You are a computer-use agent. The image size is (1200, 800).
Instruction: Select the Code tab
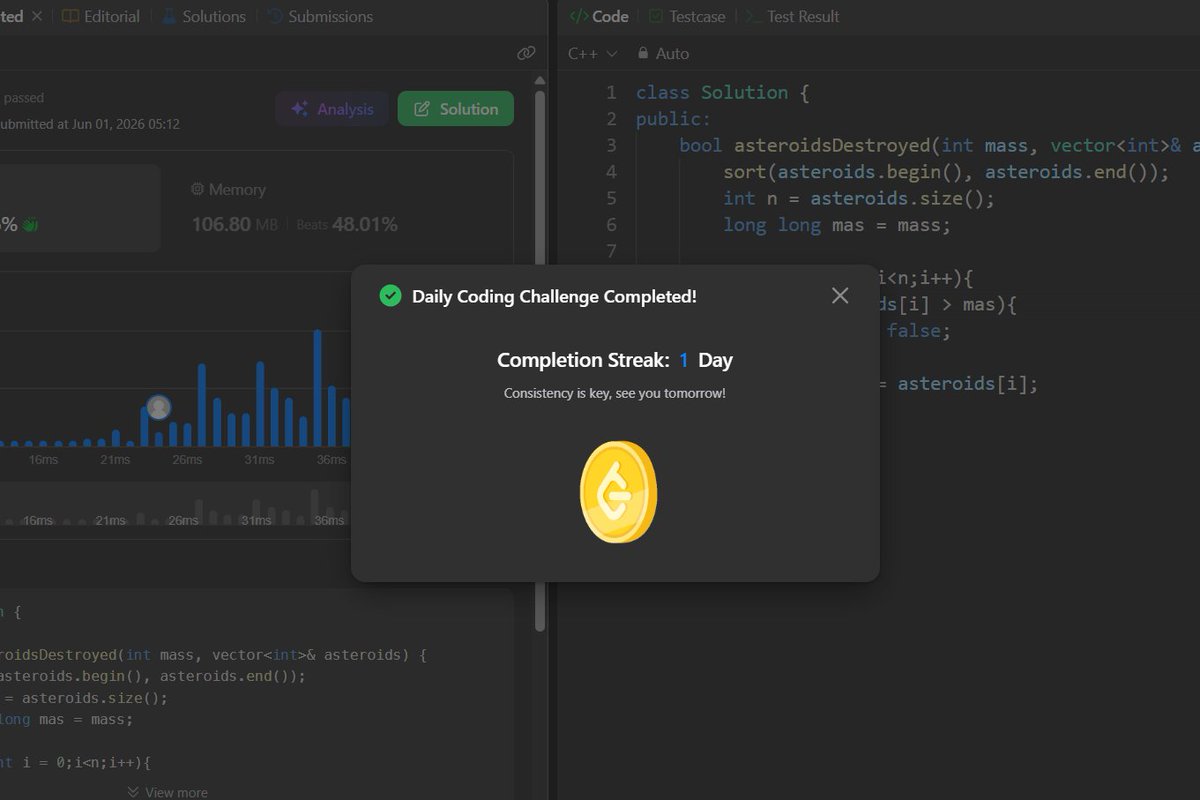tap(599, 16)
